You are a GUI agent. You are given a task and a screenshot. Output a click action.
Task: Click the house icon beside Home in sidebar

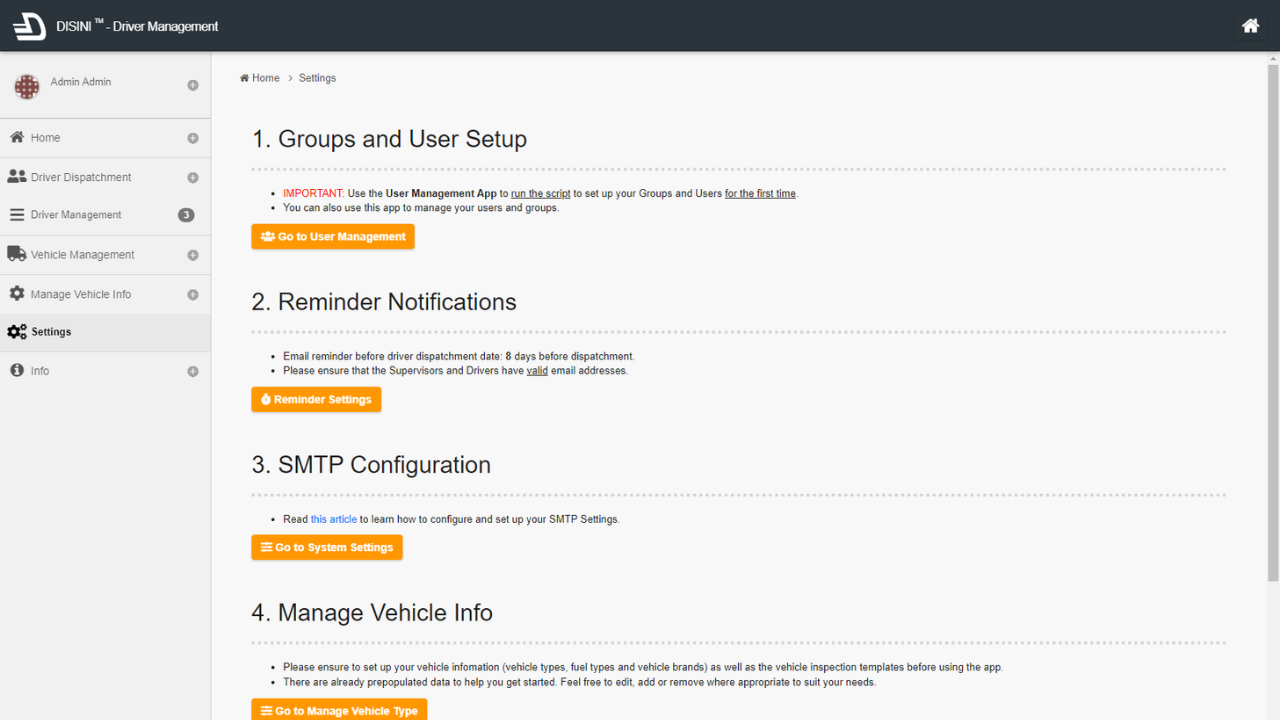pos(16,138)
